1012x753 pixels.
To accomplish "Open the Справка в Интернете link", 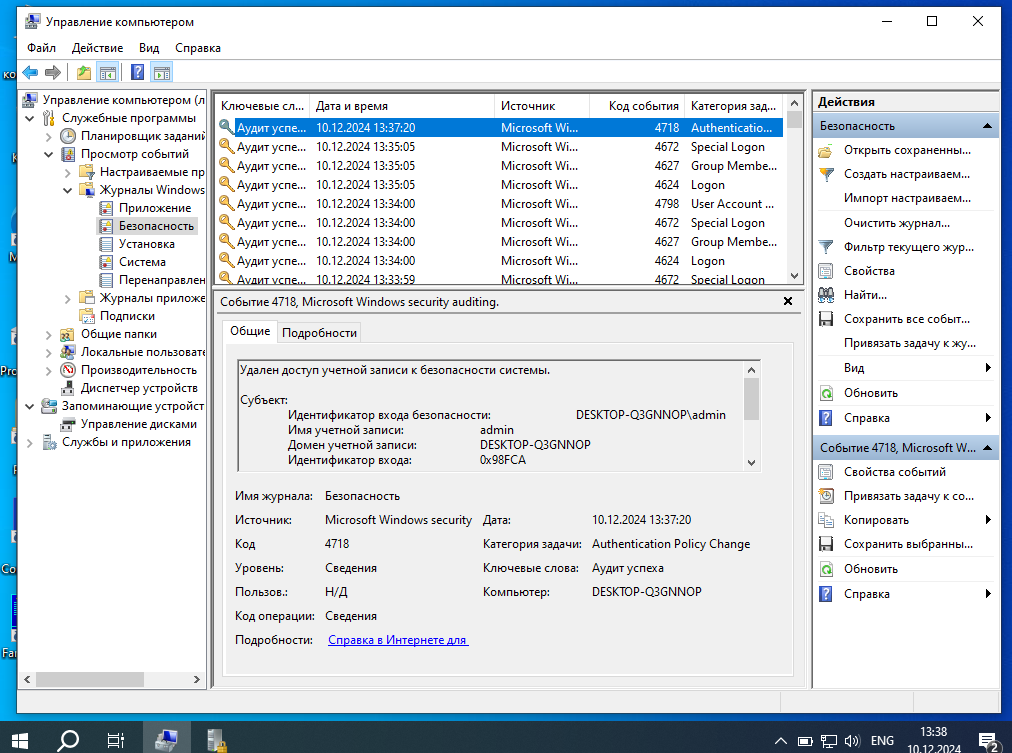I will point(398,640).
